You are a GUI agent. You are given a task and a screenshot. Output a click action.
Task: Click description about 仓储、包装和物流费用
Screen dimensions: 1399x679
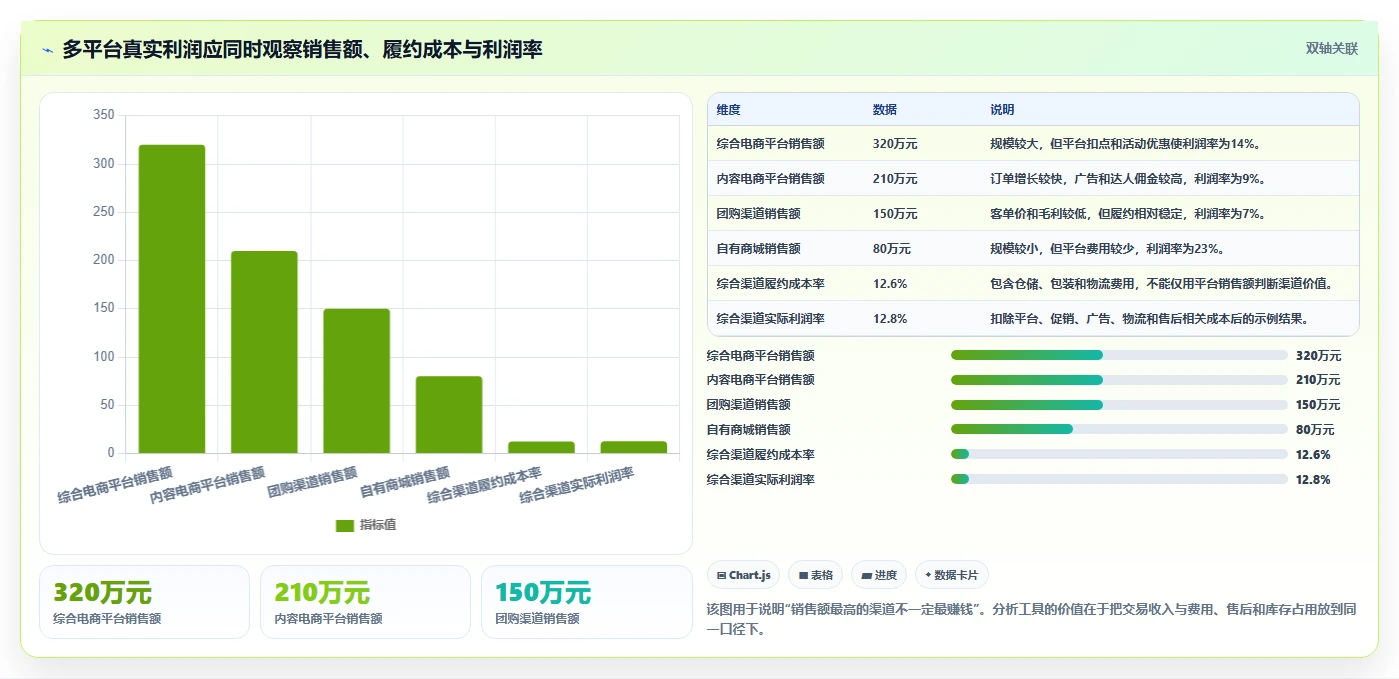click(1161, 284)
